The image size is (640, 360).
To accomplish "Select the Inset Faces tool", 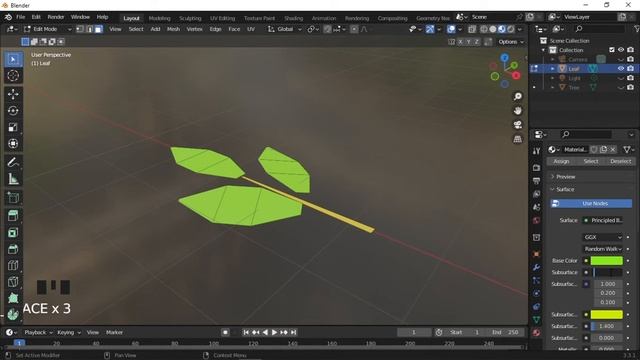I will [13, 233].
